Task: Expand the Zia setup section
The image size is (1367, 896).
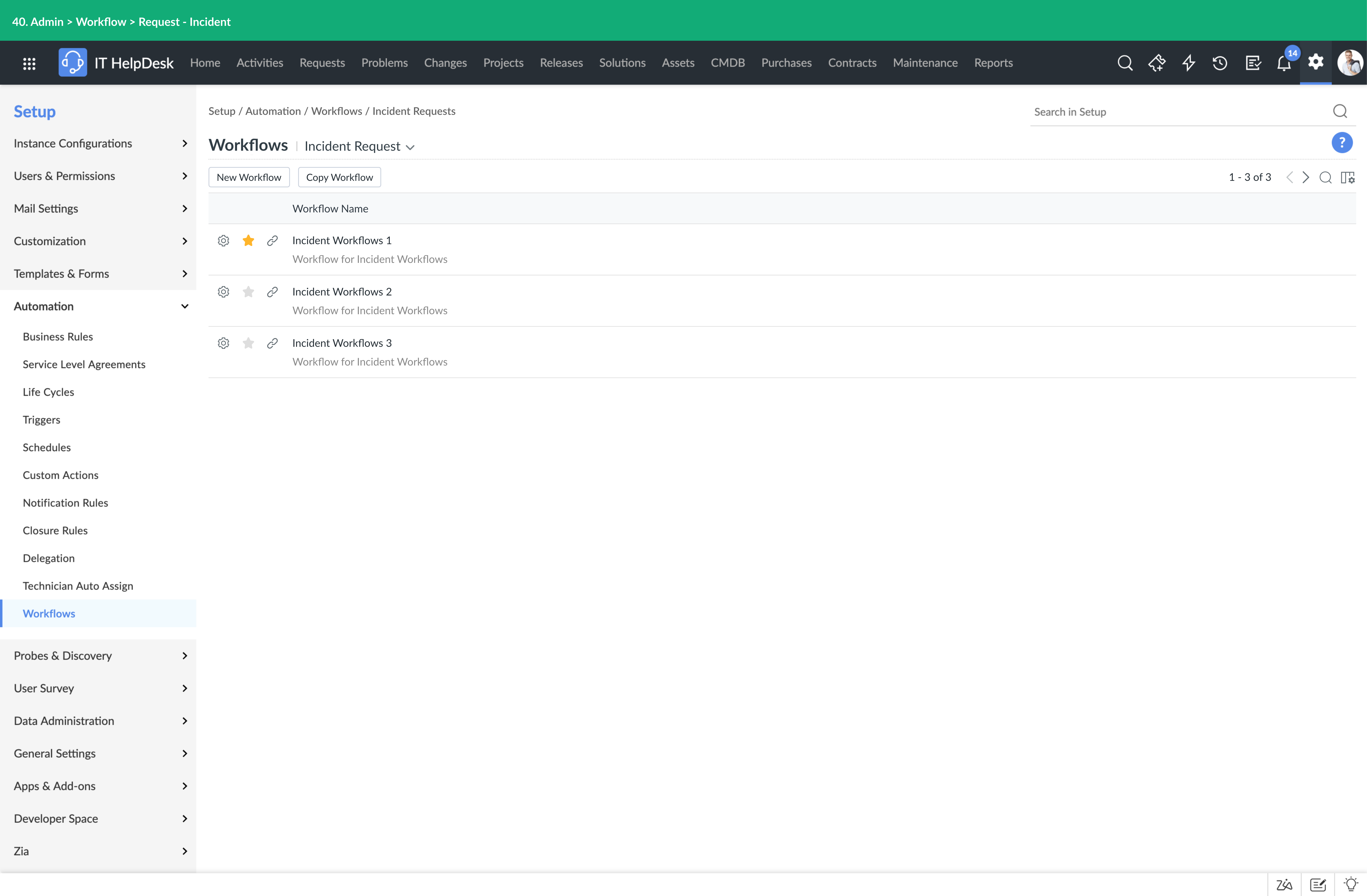Action: tap(98, 851)
